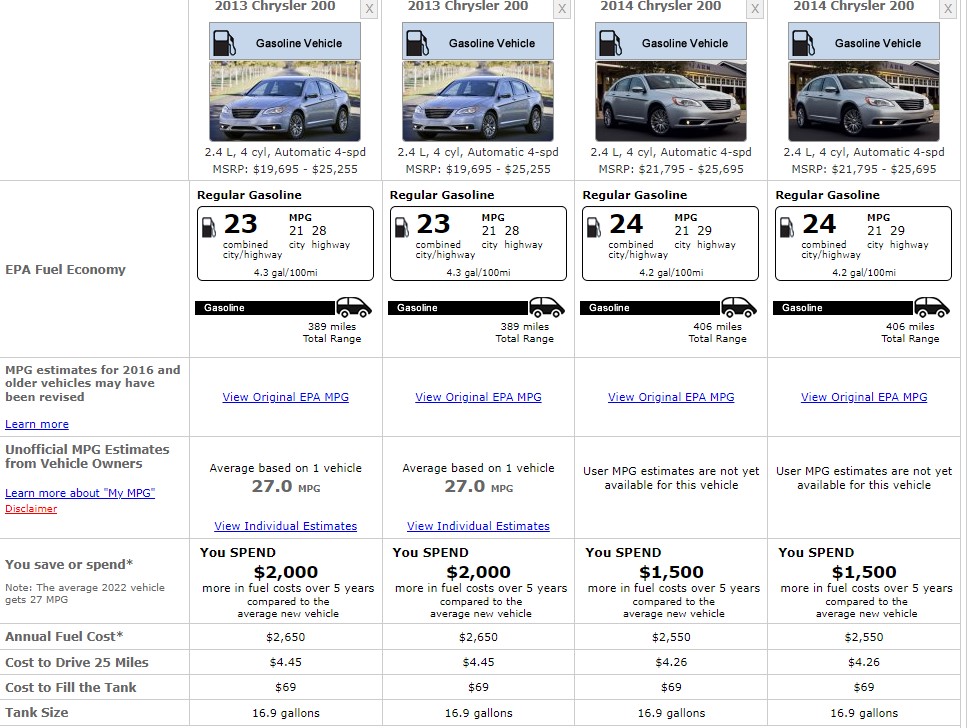Open View Individual Estimates for second 2013 Chrysler
Screen dimensions: 967x728
(x=479, y=526)
